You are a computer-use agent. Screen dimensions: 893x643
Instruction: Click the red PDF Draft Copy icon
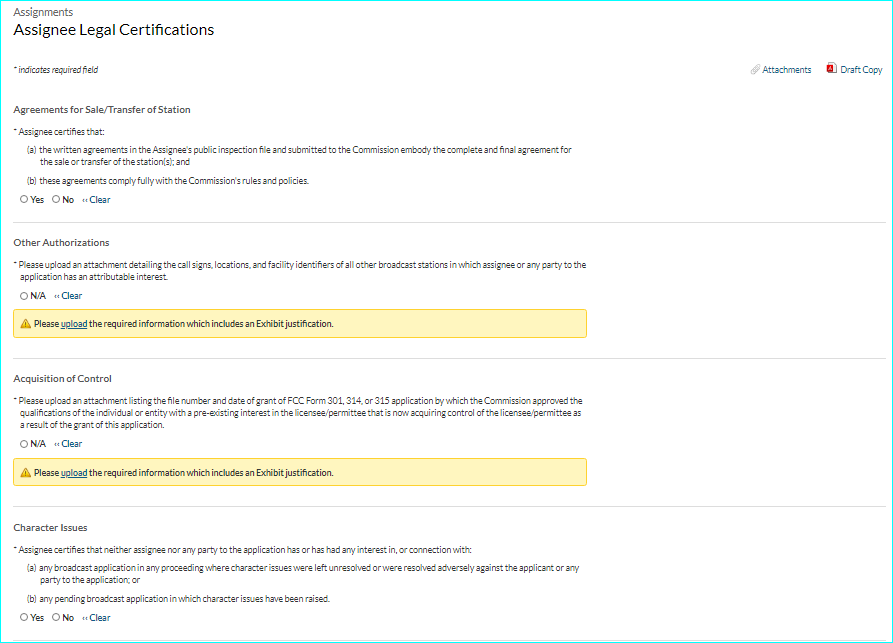[x=831, y=69]
